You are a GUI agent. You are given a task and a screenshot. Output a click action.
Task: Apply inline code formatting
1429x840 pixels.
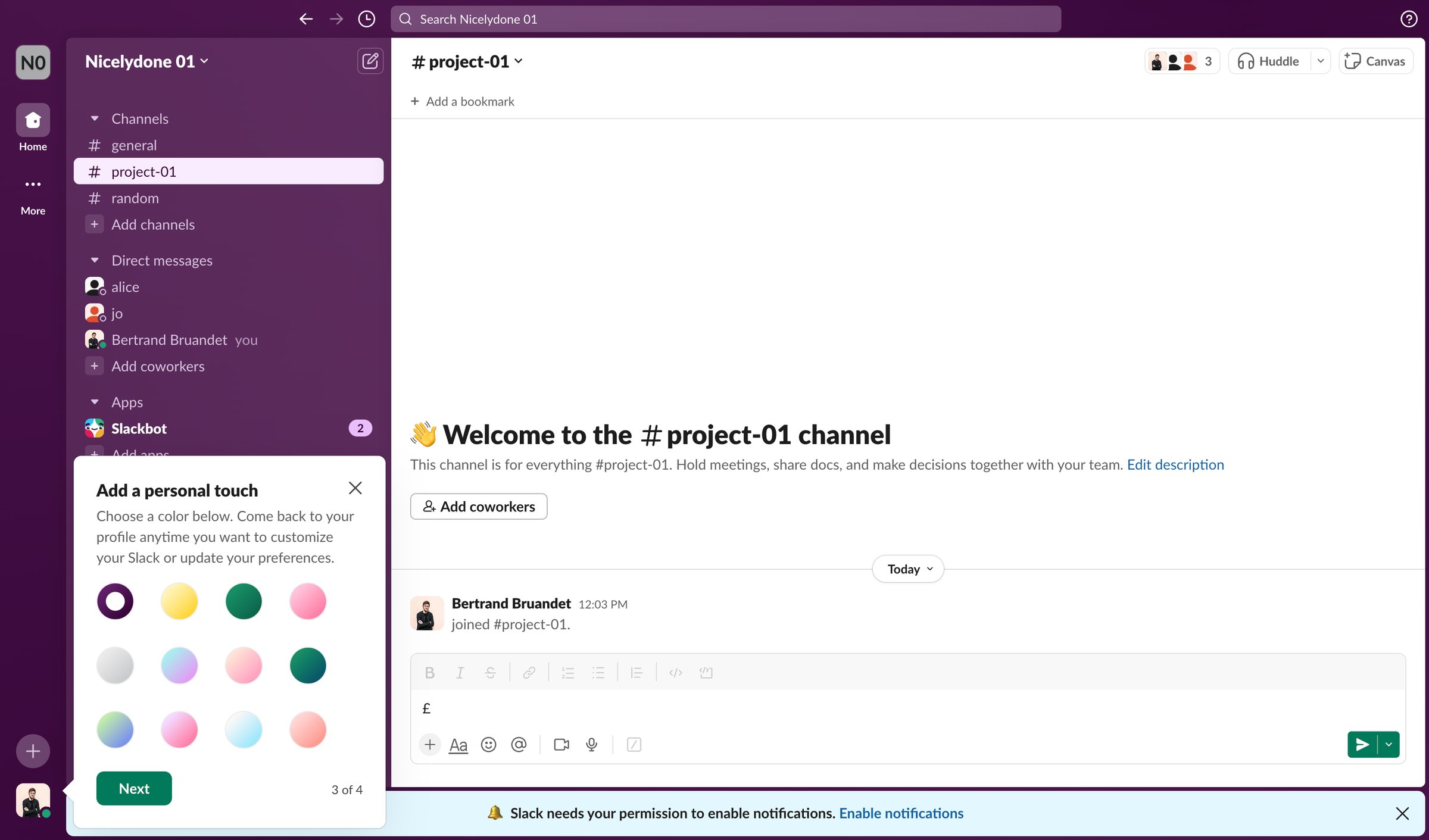[675, 673]
